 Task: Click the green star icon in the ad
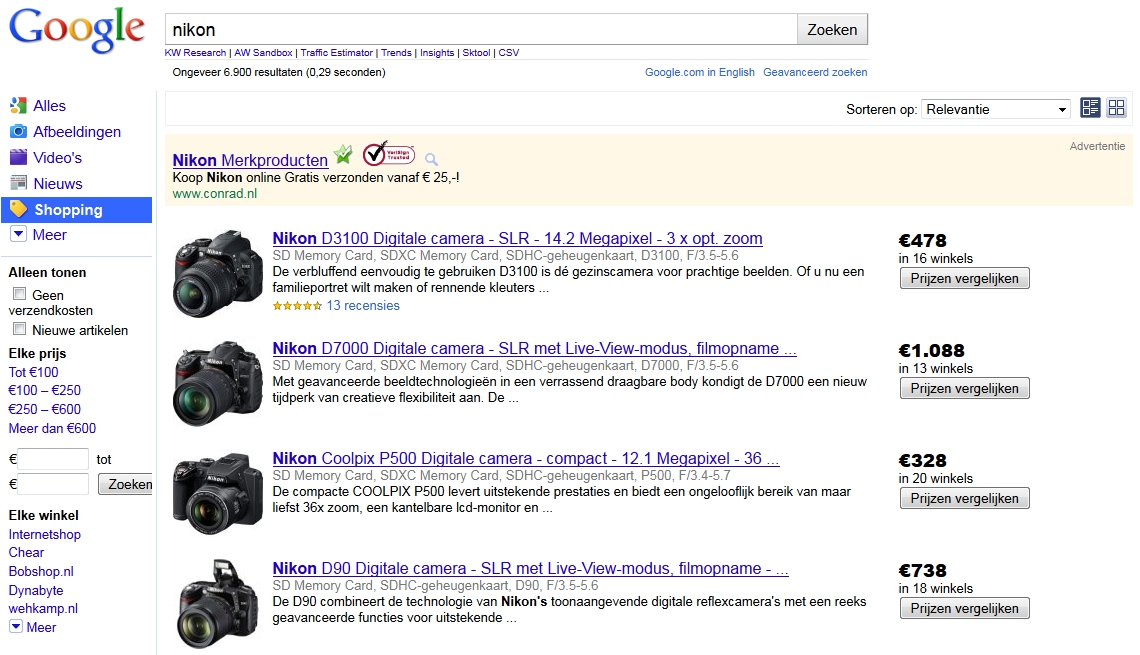pos(342,154)
